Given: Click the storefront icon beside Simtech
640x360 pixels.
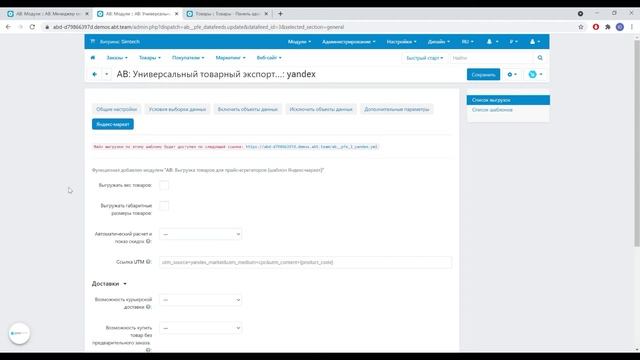Looking at the screenshot, I should tap(93, 42).
